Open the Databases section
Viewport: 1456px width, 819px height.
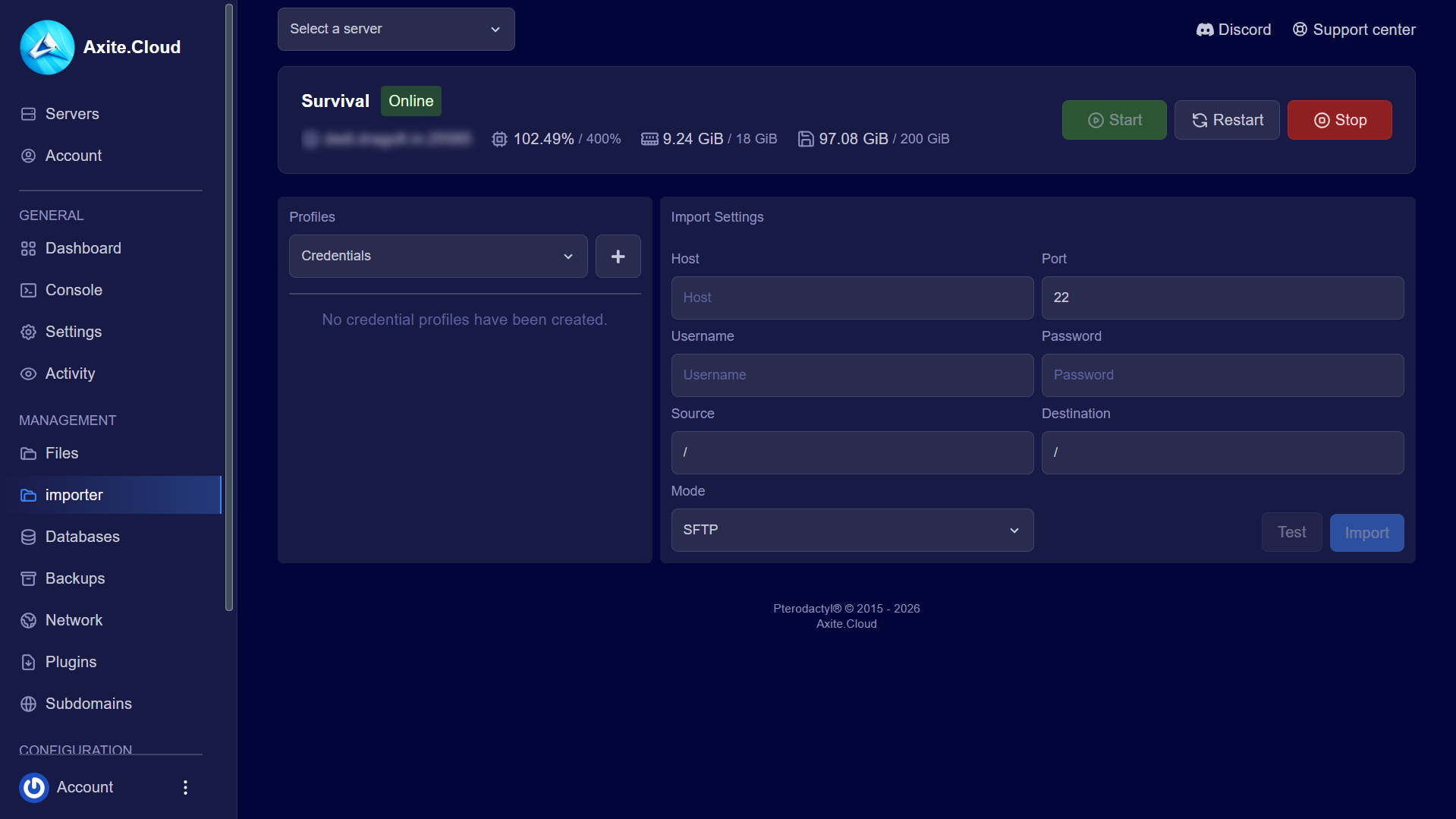(x=82, y=536)
